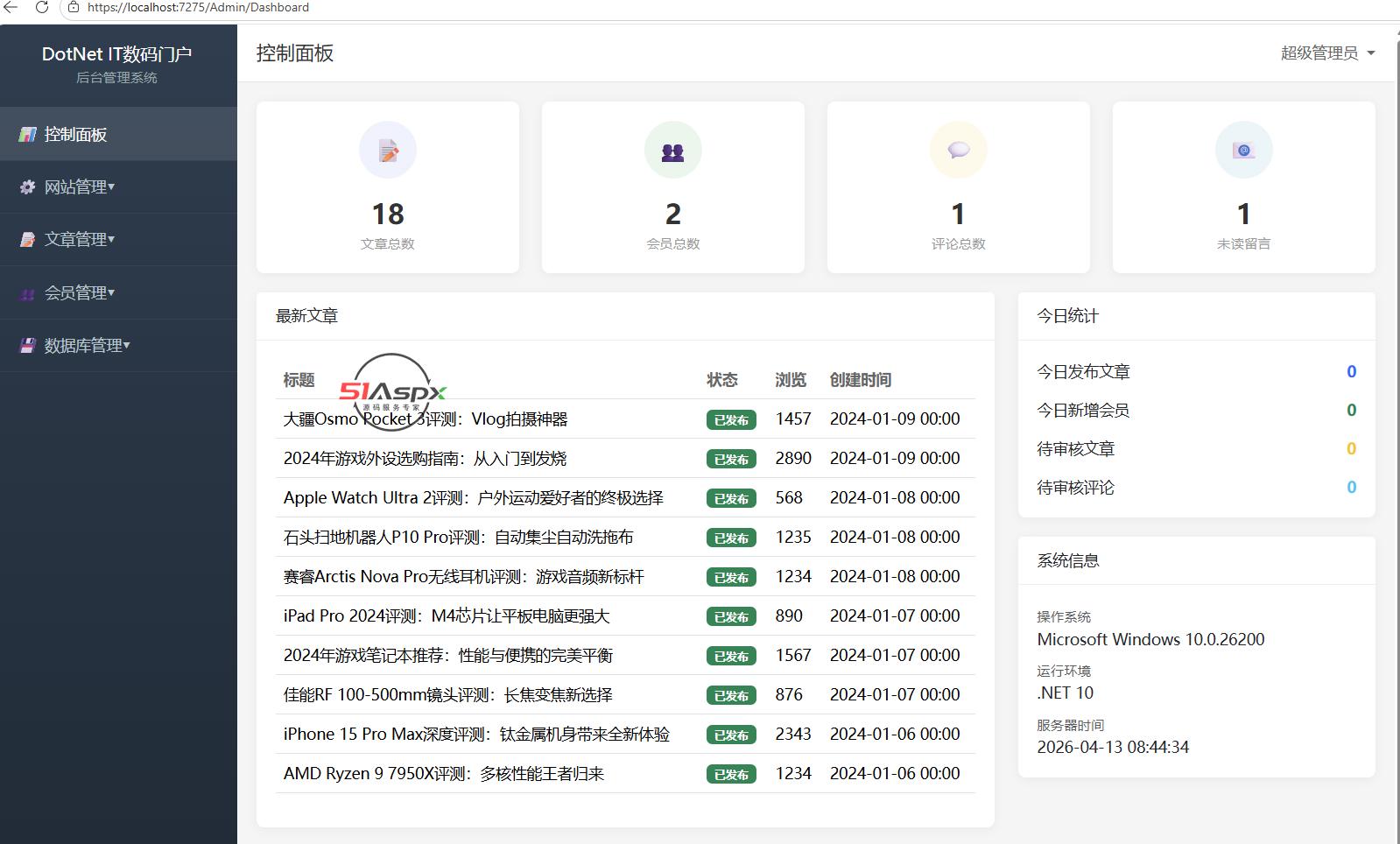Click the comment bubble icon in 评论总数 card

click(959, 150)
